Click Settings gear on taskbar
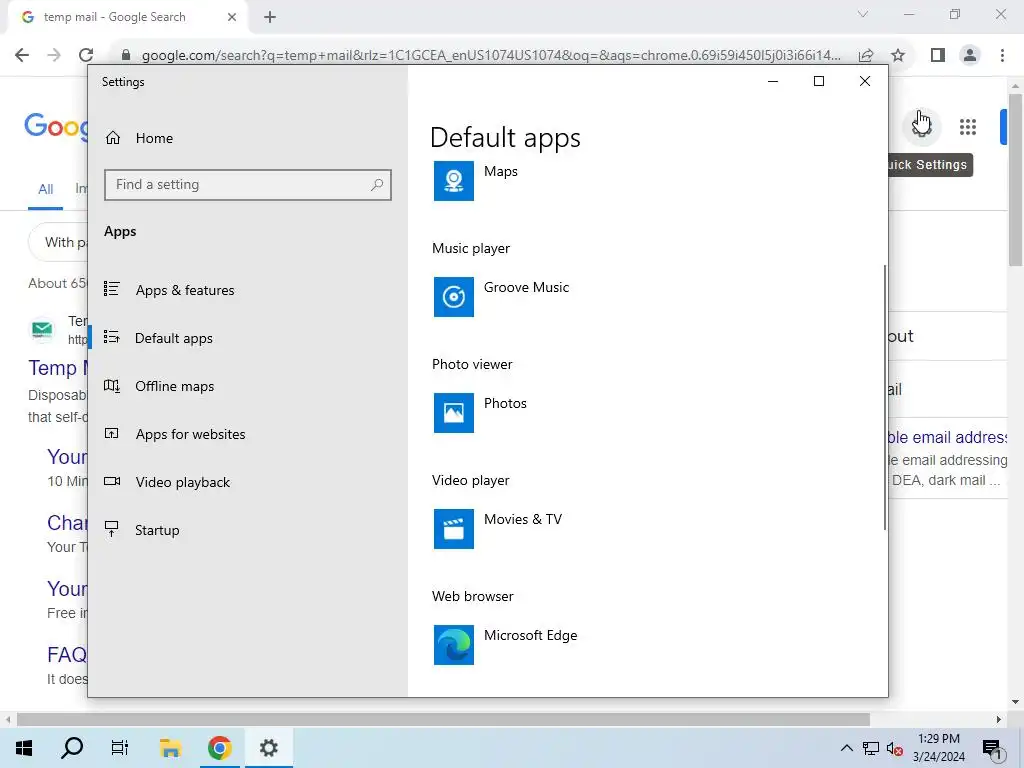Image resolution: width=1024 pixels, height=768 pixels. pyautogui.click(x=268, y=748)
